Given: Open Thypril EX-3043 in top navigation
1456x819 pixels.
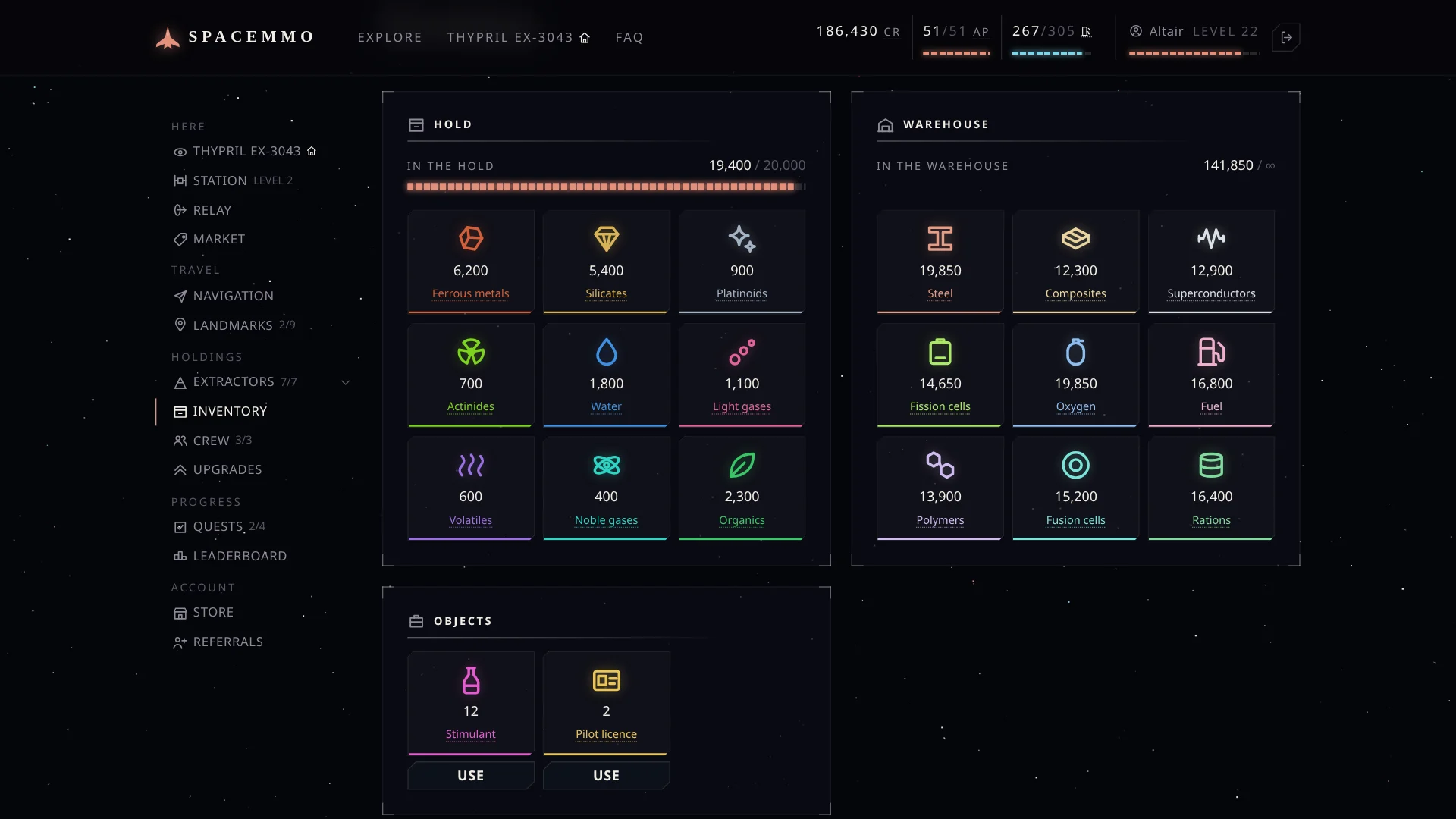Looking at the screenshot, I should coord(518,37).
